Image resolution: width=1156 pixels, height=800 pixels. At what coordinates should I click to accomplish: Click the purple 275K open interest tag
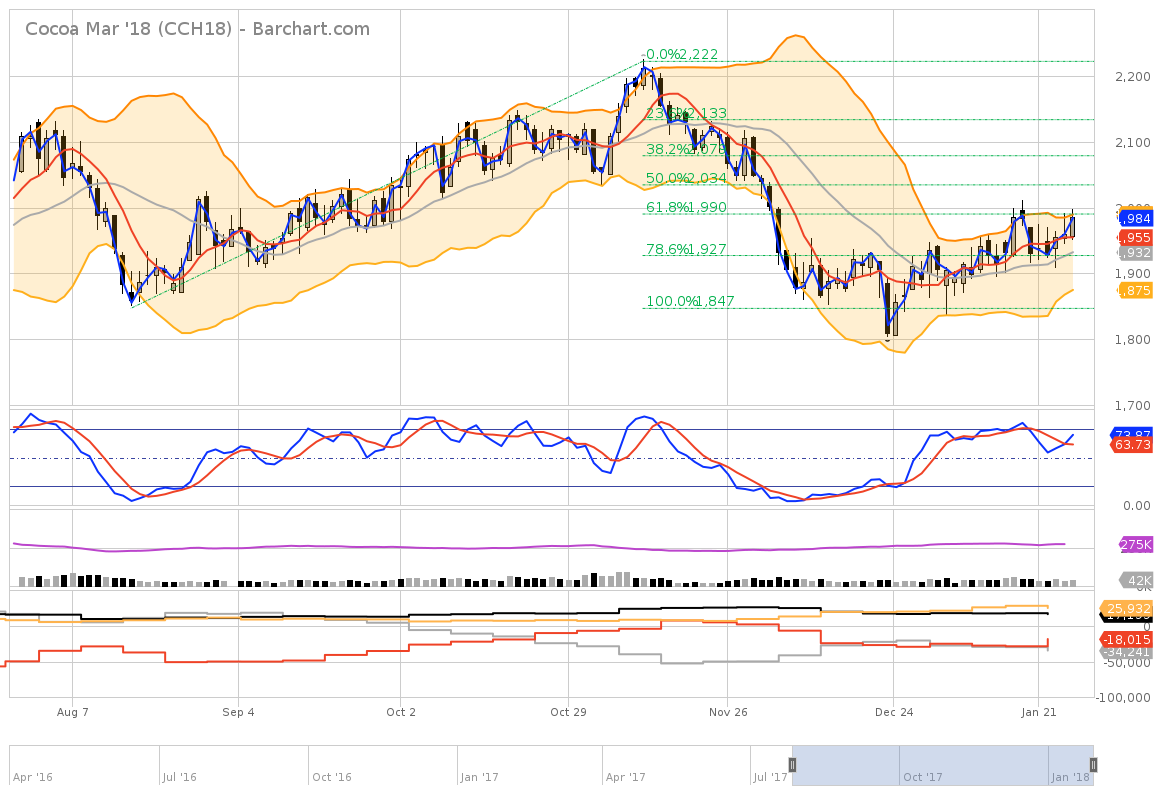click(x=1135, y=544)
